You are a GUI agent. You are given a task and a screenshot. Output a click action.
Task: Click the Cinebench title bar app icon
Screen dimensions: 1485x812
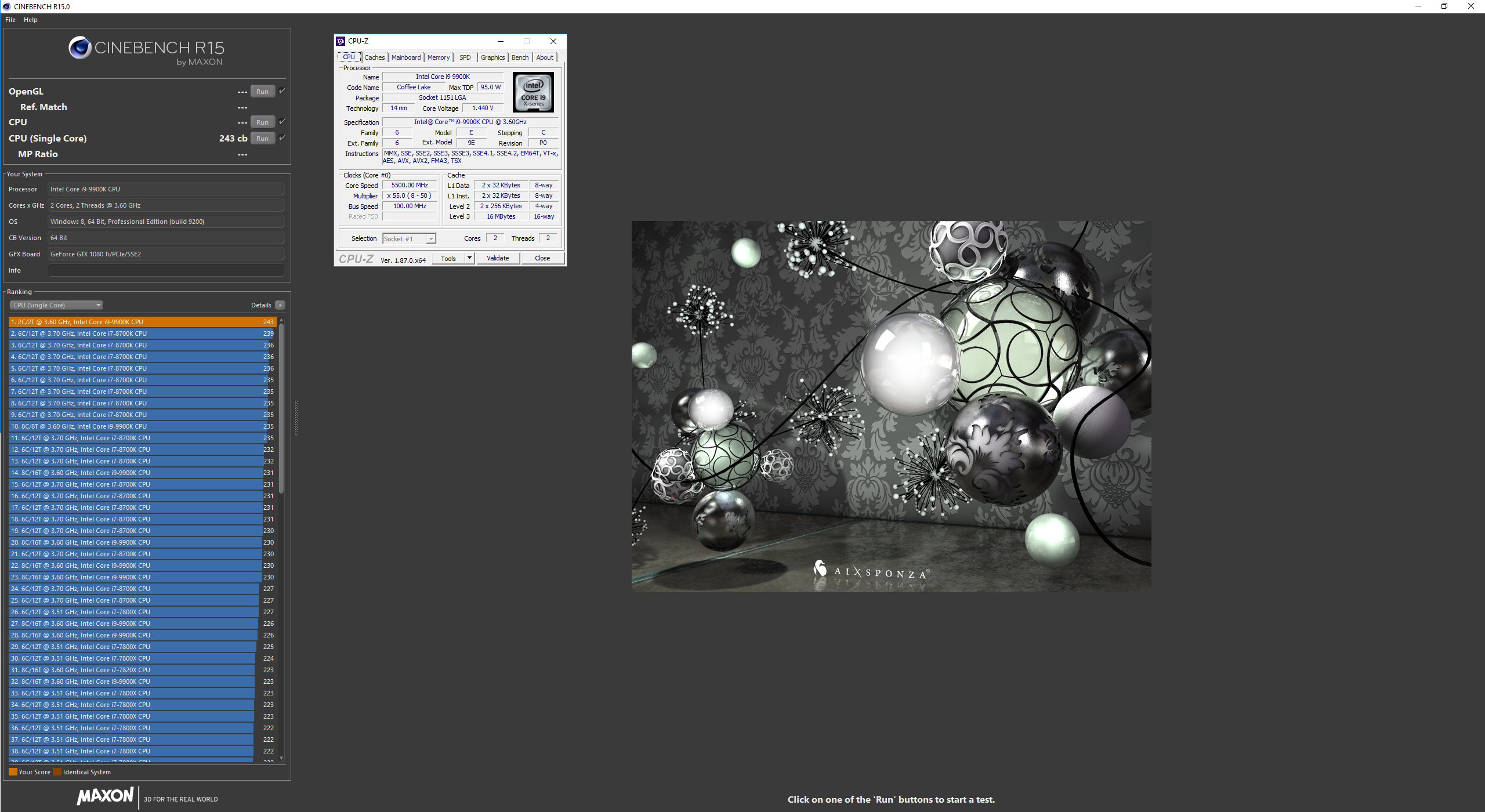tap(6, 6)
